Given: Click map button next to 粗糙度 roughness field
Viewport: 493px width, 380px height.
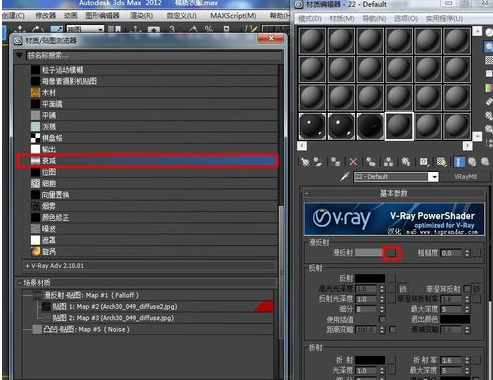Looking at the screenshot, I should [477, 253].
